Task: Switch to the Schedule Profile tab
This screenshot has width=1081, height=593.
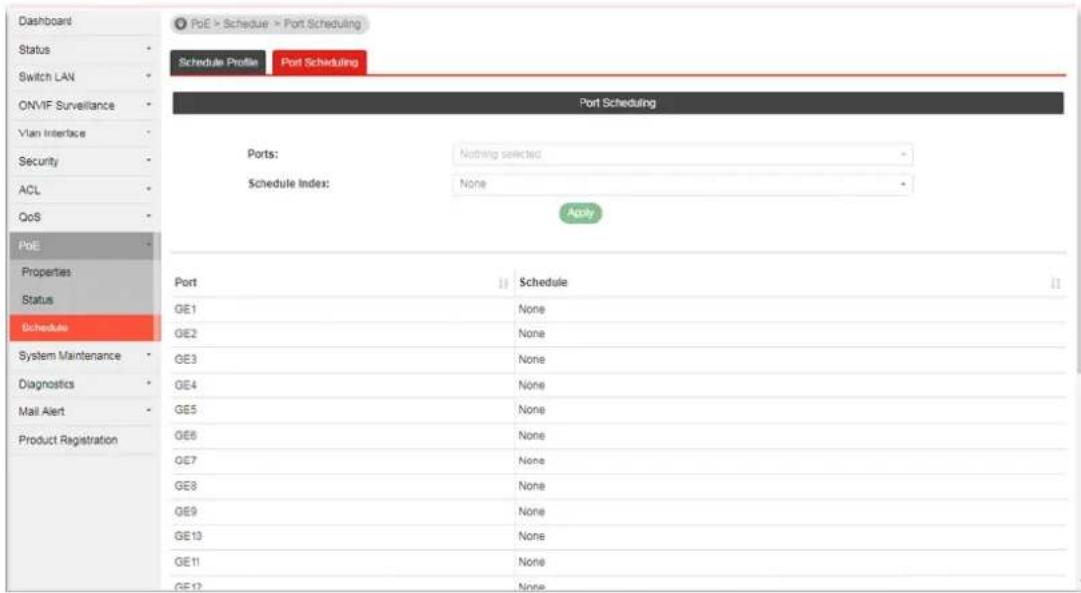Action: pos(218,62)
